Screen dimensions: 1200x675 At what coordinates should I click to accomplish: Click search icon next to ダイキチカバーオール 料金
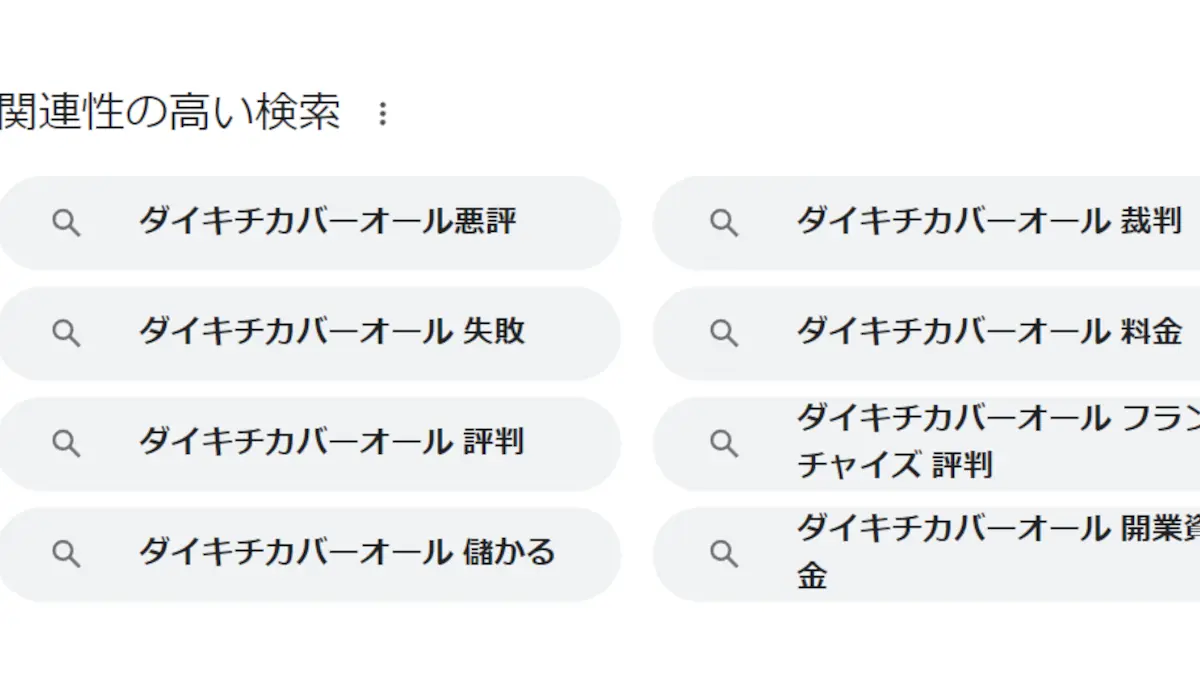pos(724,333)
